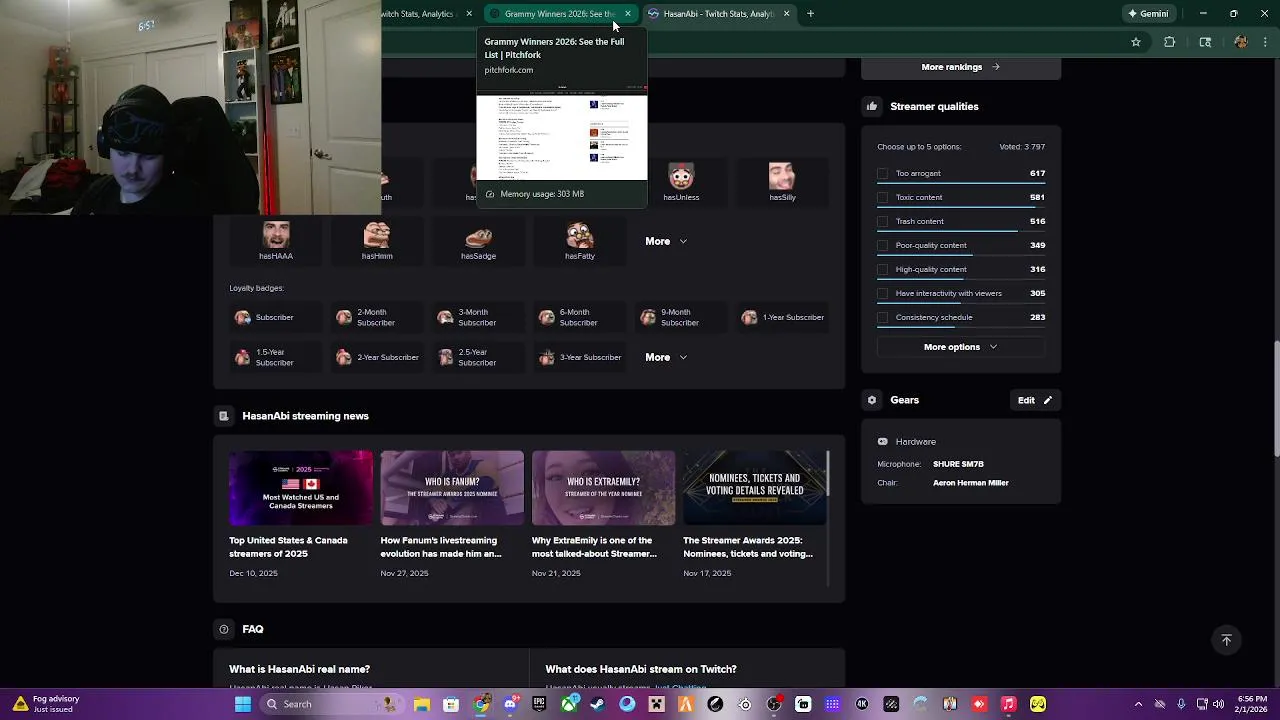Open 'What does HasanAbi stream on Twitch?' question
This screenshot has height=720, width=1280.
pos(641,669)
